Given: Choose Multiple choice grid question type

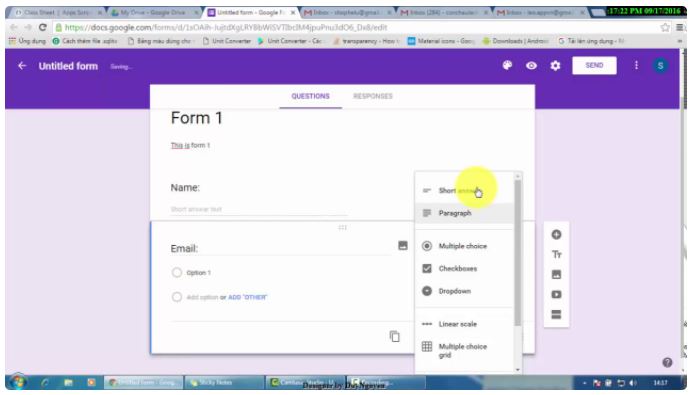Looking at the screenshot, I should pos(464,350).
